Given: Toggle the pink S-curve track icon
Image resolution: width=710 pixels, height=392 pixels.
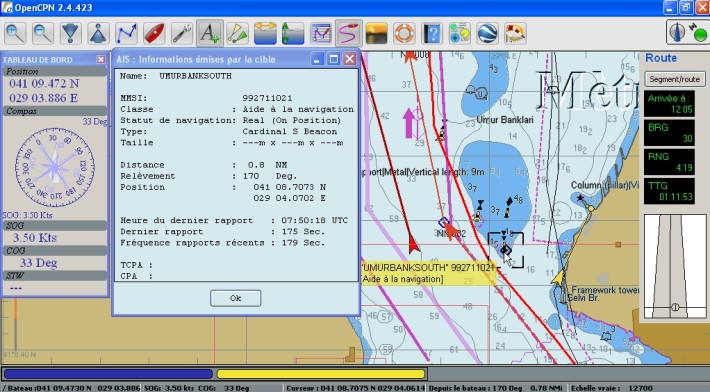Looking at the screenshot, I should click(x=348, y=33).
